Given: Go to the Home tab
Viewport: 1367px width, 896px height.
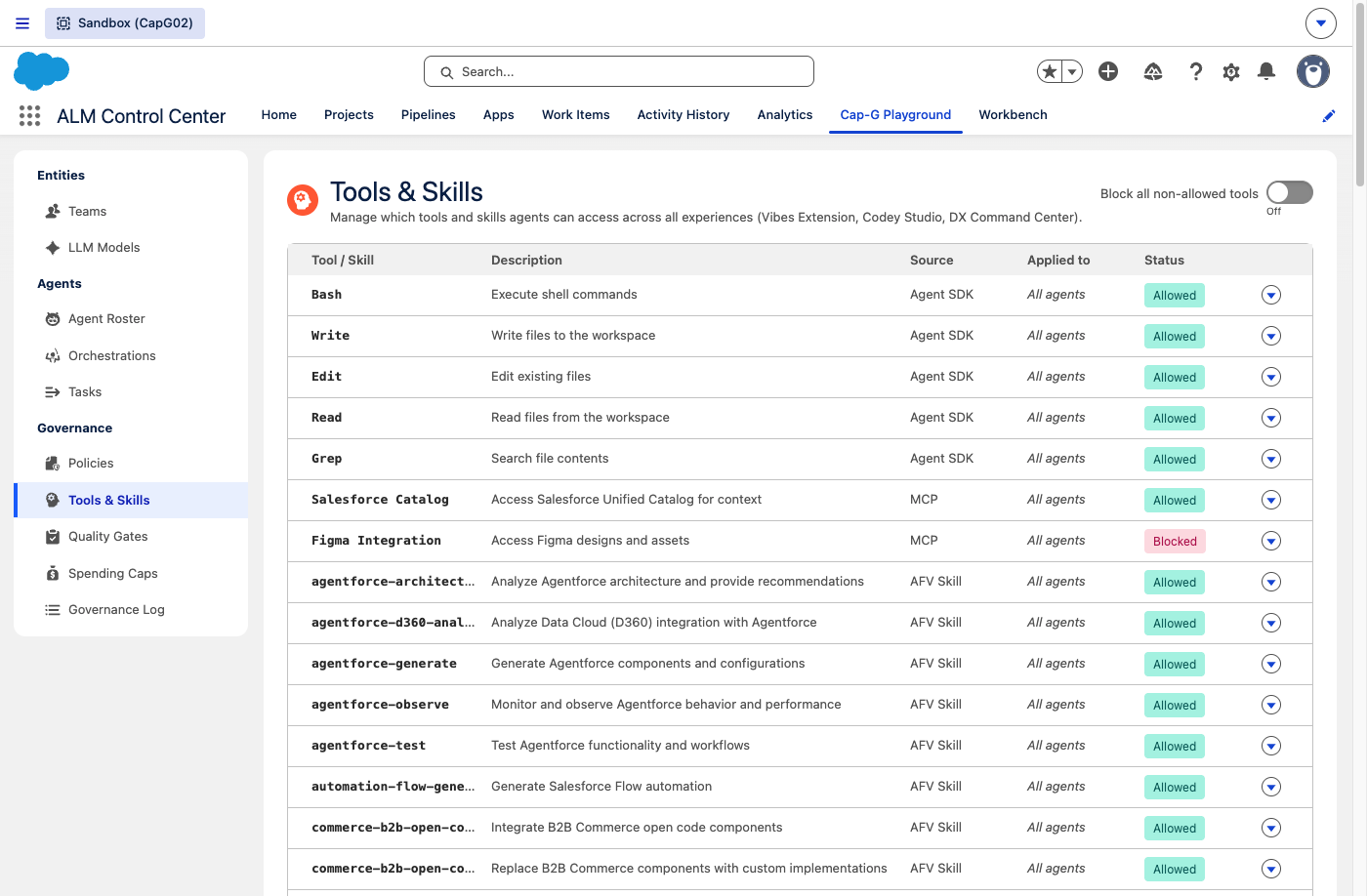Looking at the screenshot, I should [x=279, y=115].
